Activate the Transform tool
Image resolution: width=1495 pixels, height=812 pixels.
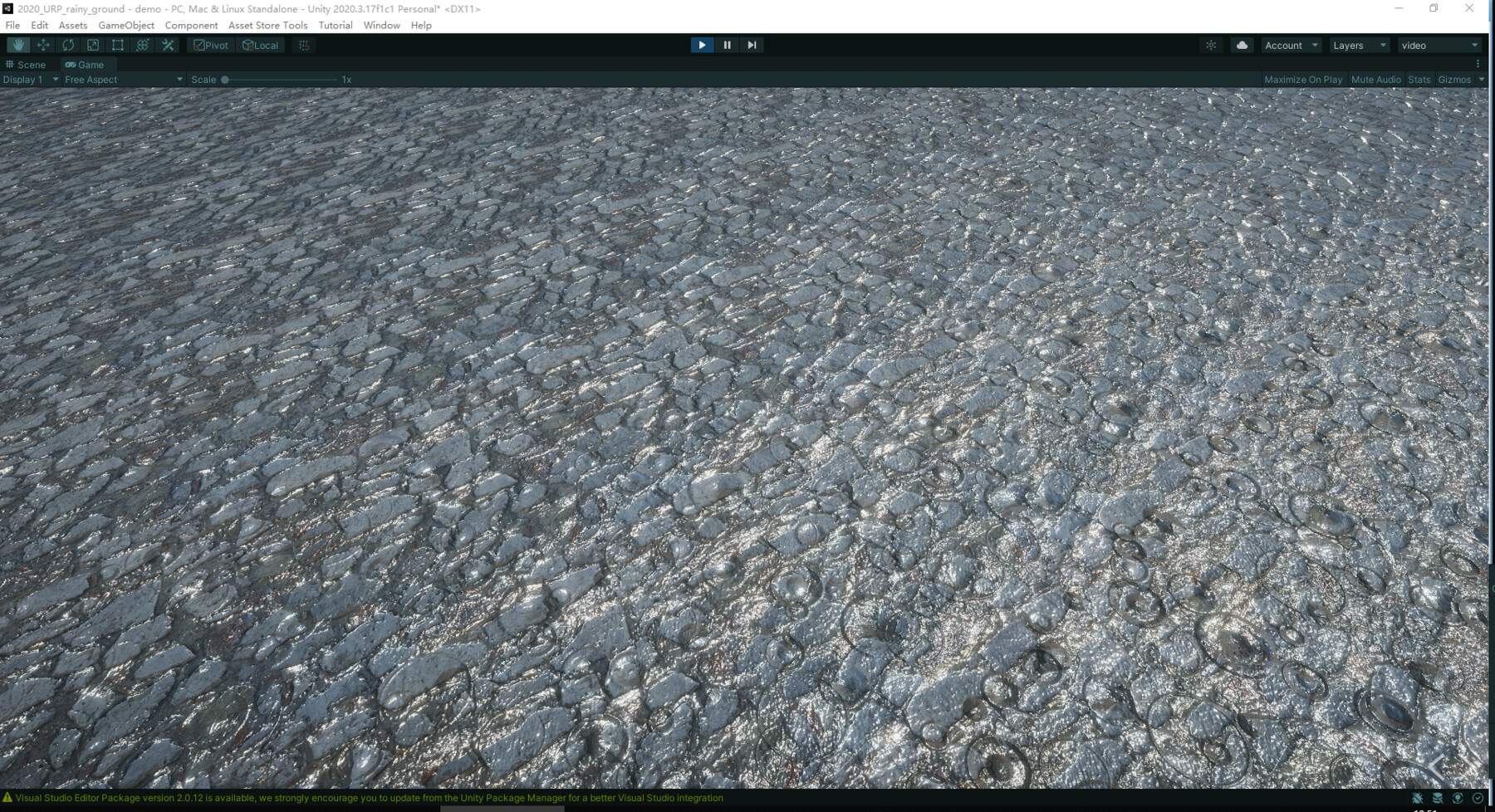142,45
